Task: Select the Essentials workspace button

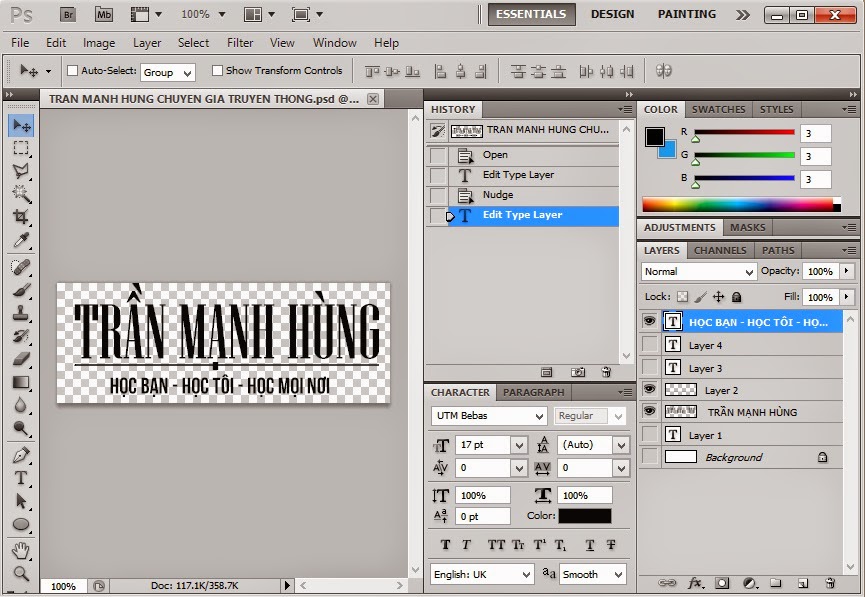Action: pos(531,14)
